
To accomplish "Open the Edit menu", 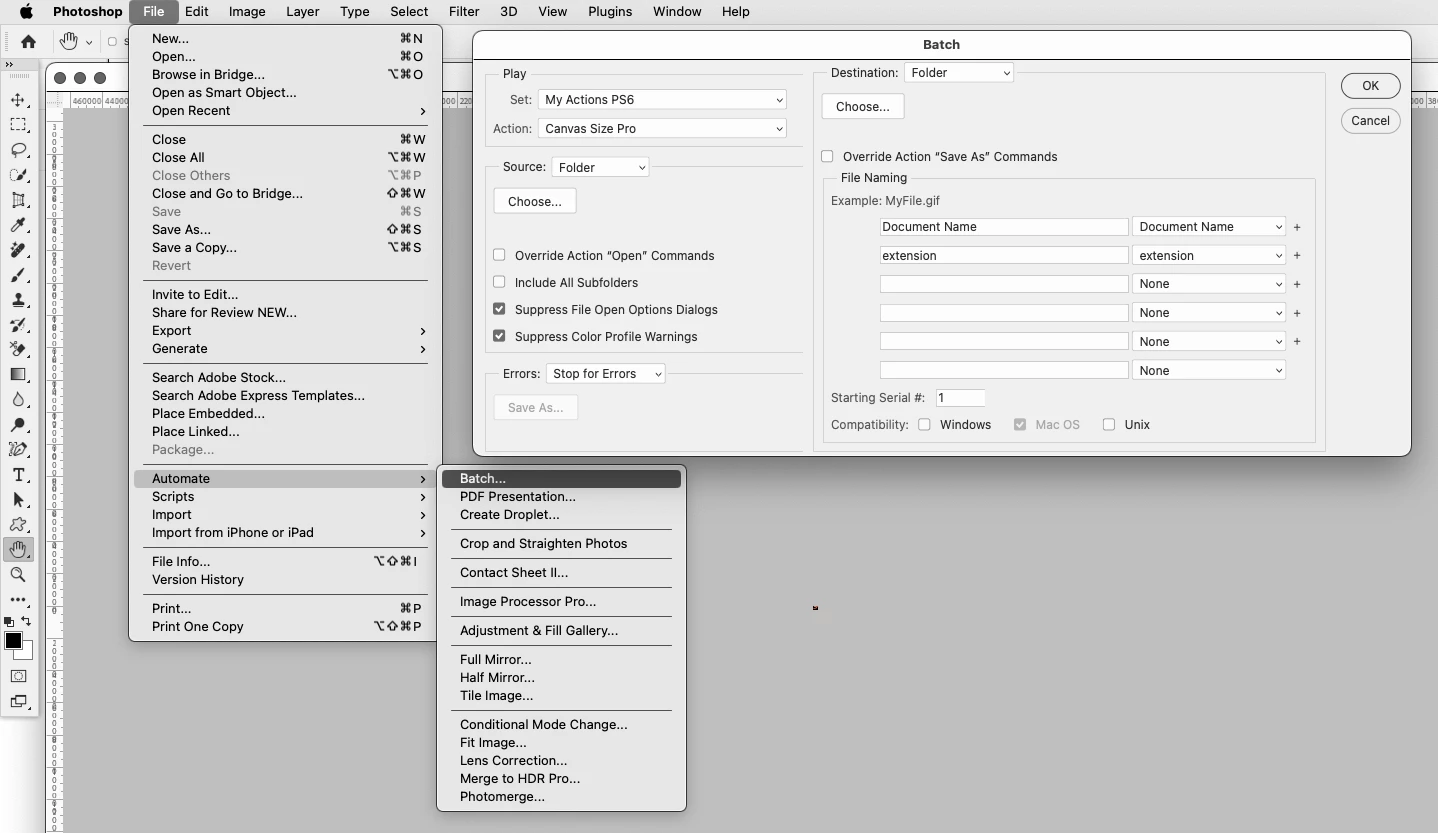I will [x=196, y=11].
